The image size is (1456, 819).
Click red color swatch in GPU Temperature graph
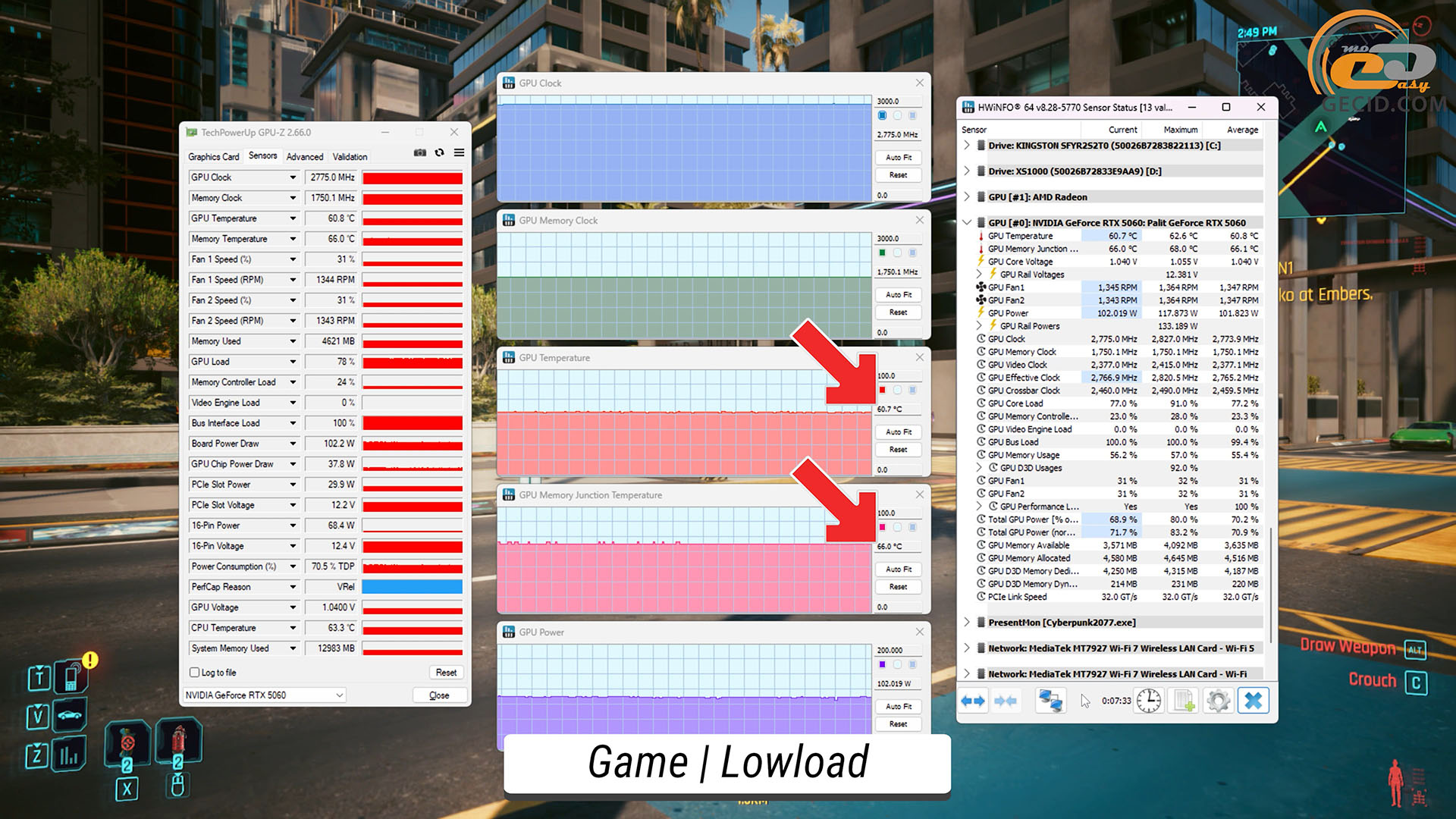click(882, 390)
